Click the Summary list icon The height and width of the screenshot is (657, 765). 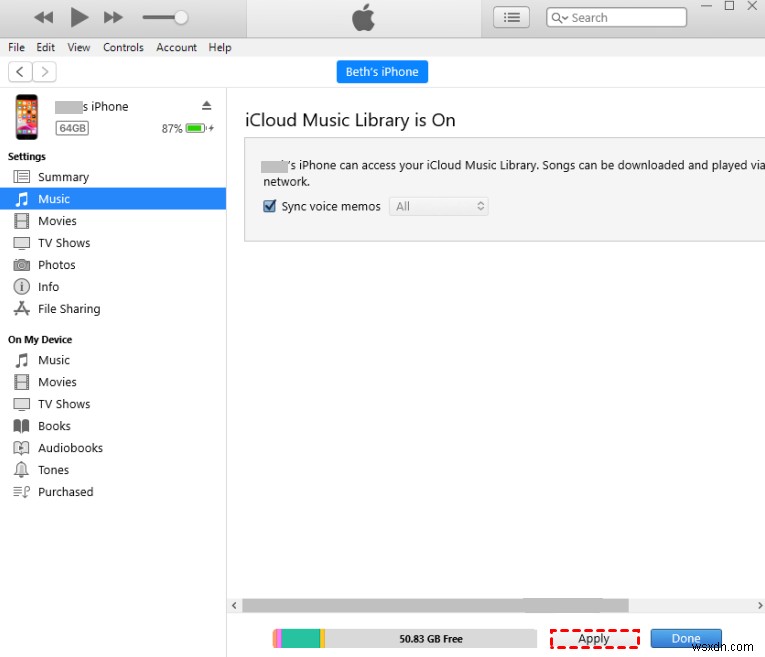[21, 177]
